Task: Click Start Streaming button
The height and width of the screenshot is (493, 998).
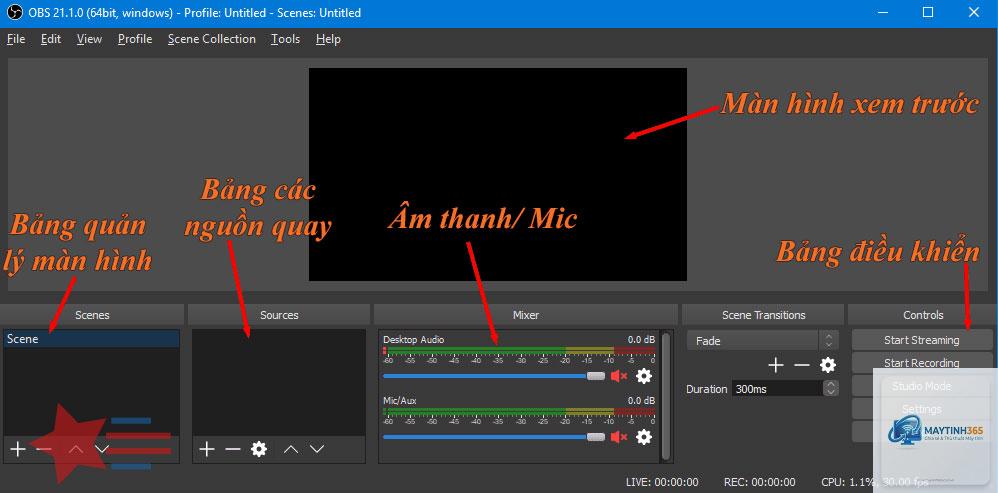Action: click(922, 340)
